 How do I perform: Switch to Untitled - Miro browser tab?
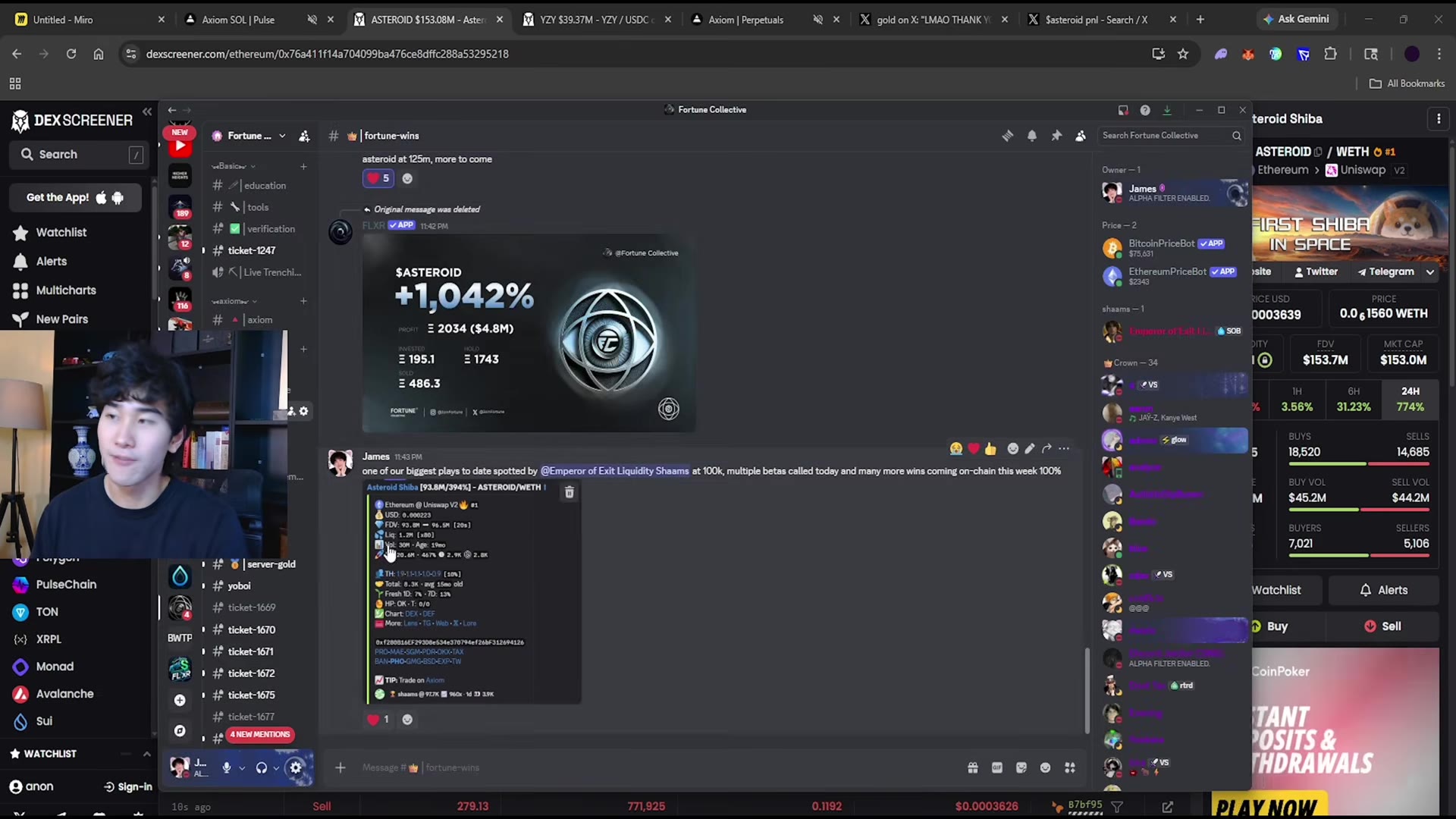(90, 20)
